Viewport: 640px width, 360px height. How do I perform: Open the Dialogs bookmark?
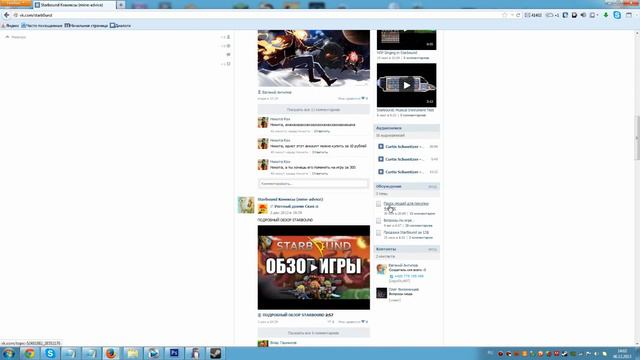(x=120, y=26)
